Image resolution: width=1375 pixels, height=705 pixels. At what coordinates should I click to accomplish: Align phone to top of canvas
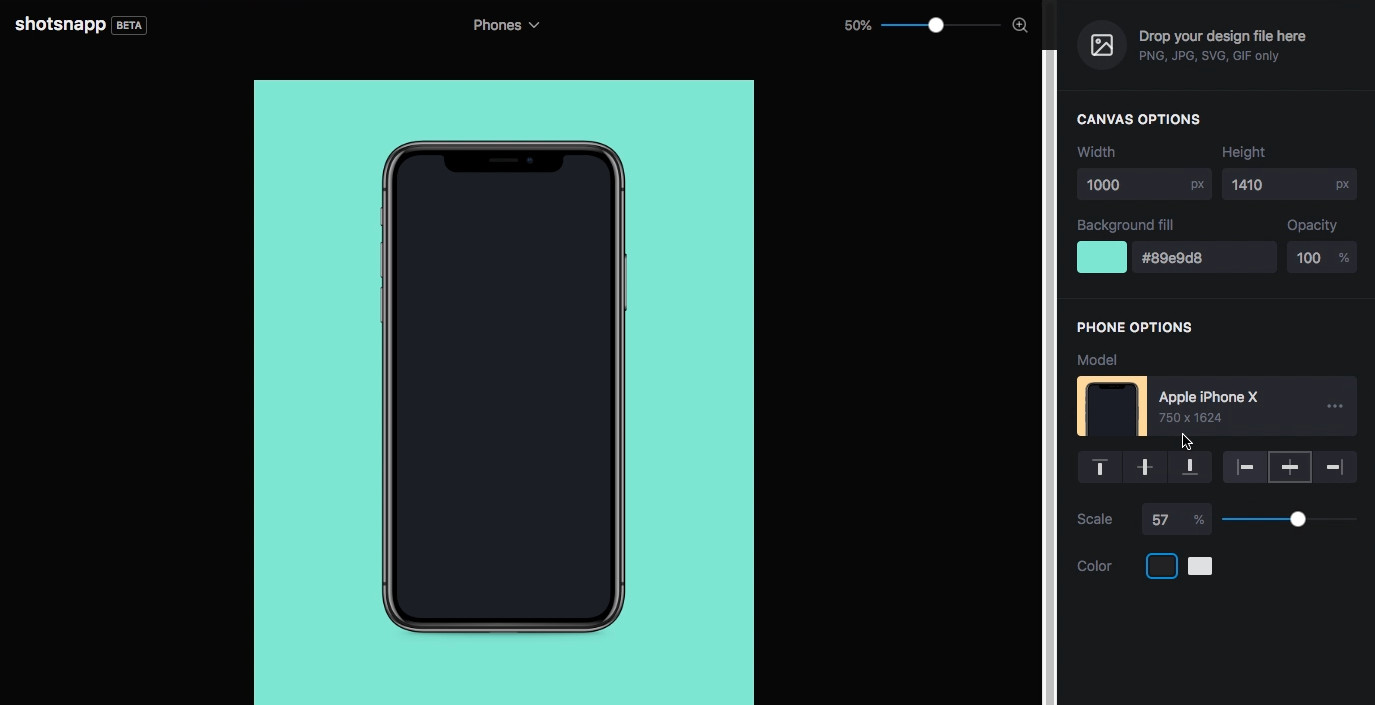[x=1100, y=467]
